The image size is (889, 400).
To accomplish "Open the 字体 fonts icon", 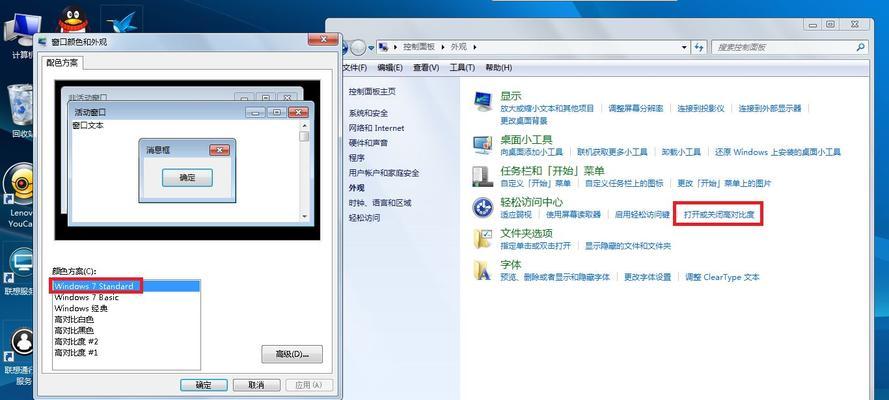I will [483, 270].
